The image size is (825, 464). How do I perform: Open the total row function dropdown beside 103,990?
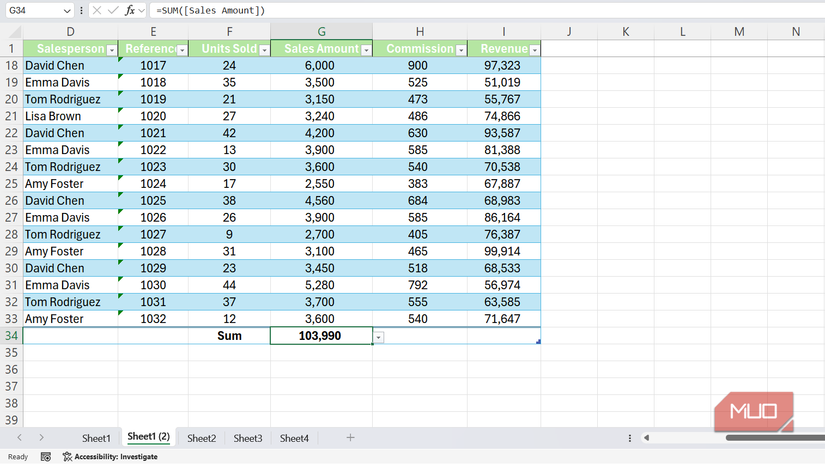point(378,337)
